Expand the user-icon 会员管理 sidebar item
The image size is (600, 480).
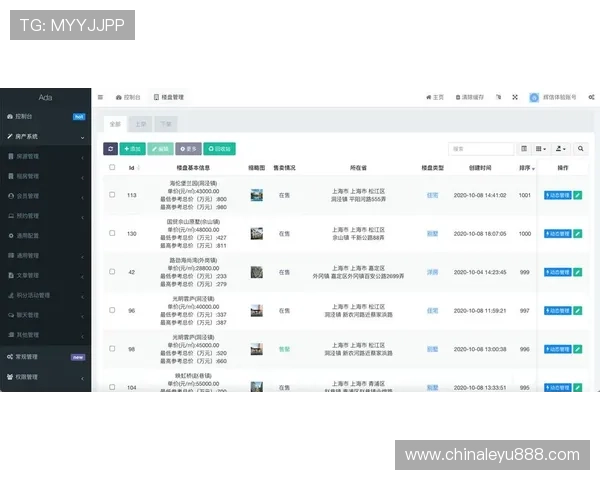[x=46, y=196]
